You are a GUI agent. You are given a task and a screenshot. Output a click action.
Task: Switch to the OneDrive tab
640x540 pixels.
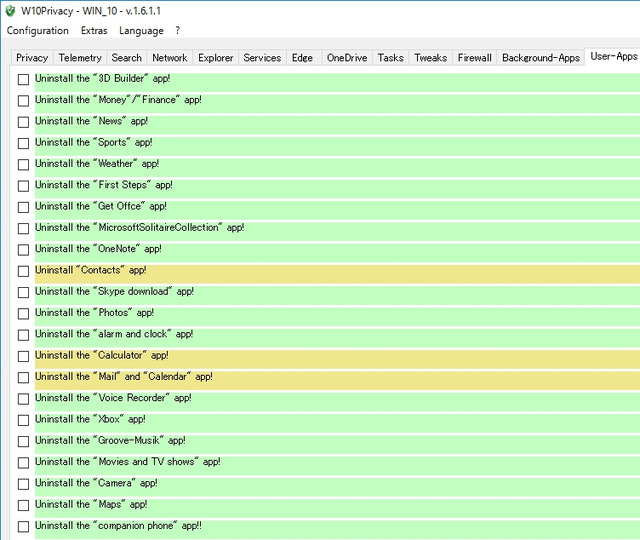pos(347,58)
